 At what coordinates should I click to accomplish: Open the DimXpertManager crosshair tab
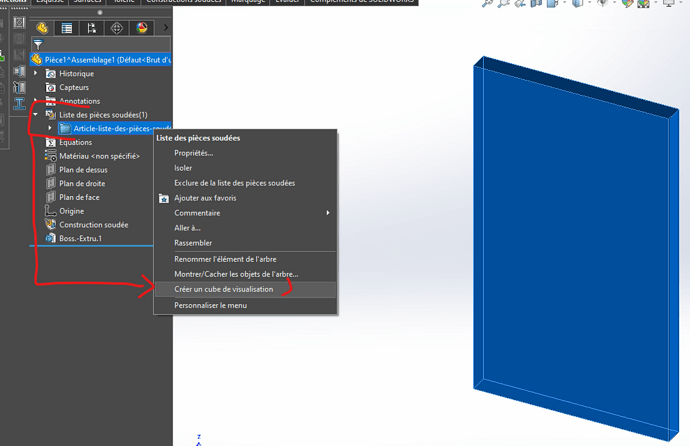coord(117,28)
